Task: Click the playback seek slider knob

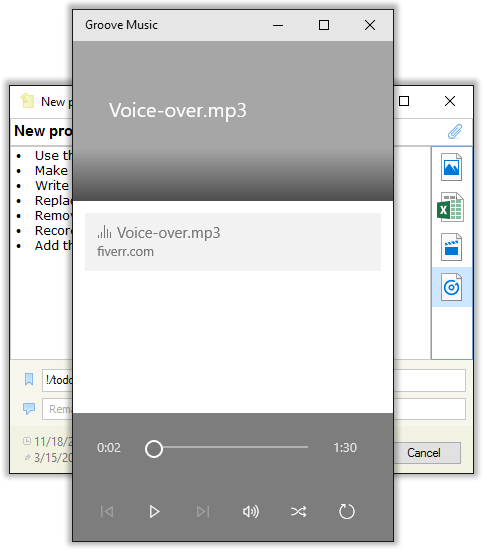Action: (x=154, y=449)
